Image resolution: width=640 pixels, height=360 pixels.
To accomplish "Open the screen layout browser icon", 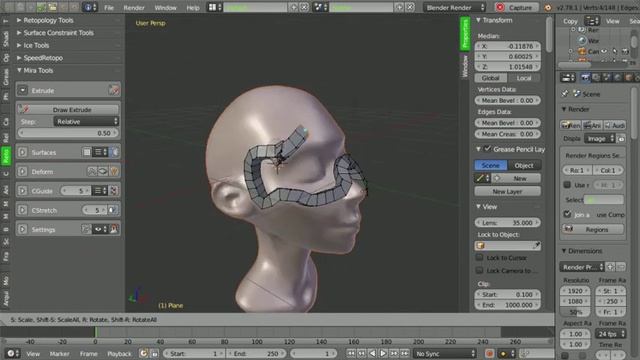I will [215, 7].
